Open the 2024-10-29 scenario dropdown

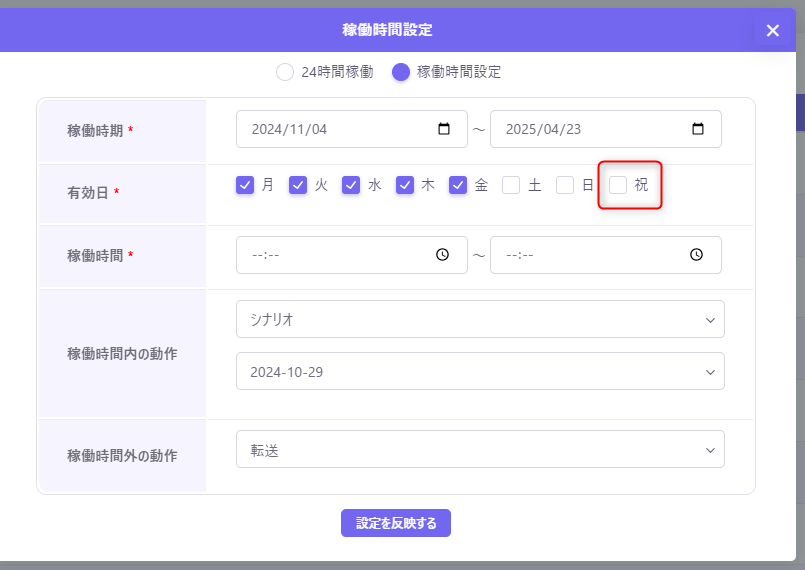tap(480, 371)
